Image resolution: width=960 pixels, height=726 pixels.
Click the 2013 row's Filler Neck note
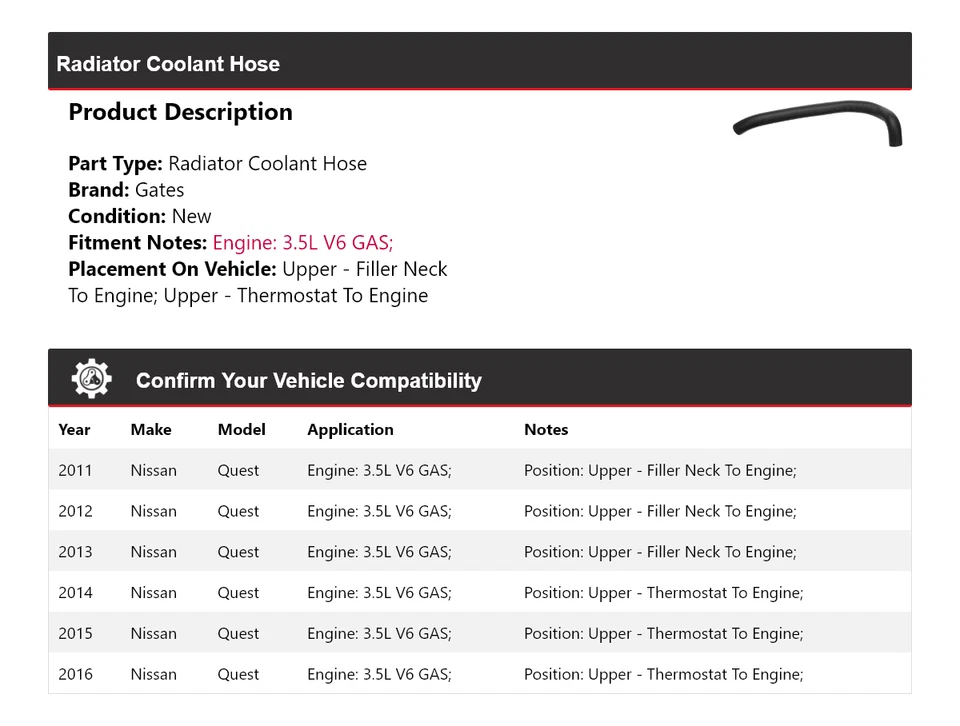(x=660, y=552)
